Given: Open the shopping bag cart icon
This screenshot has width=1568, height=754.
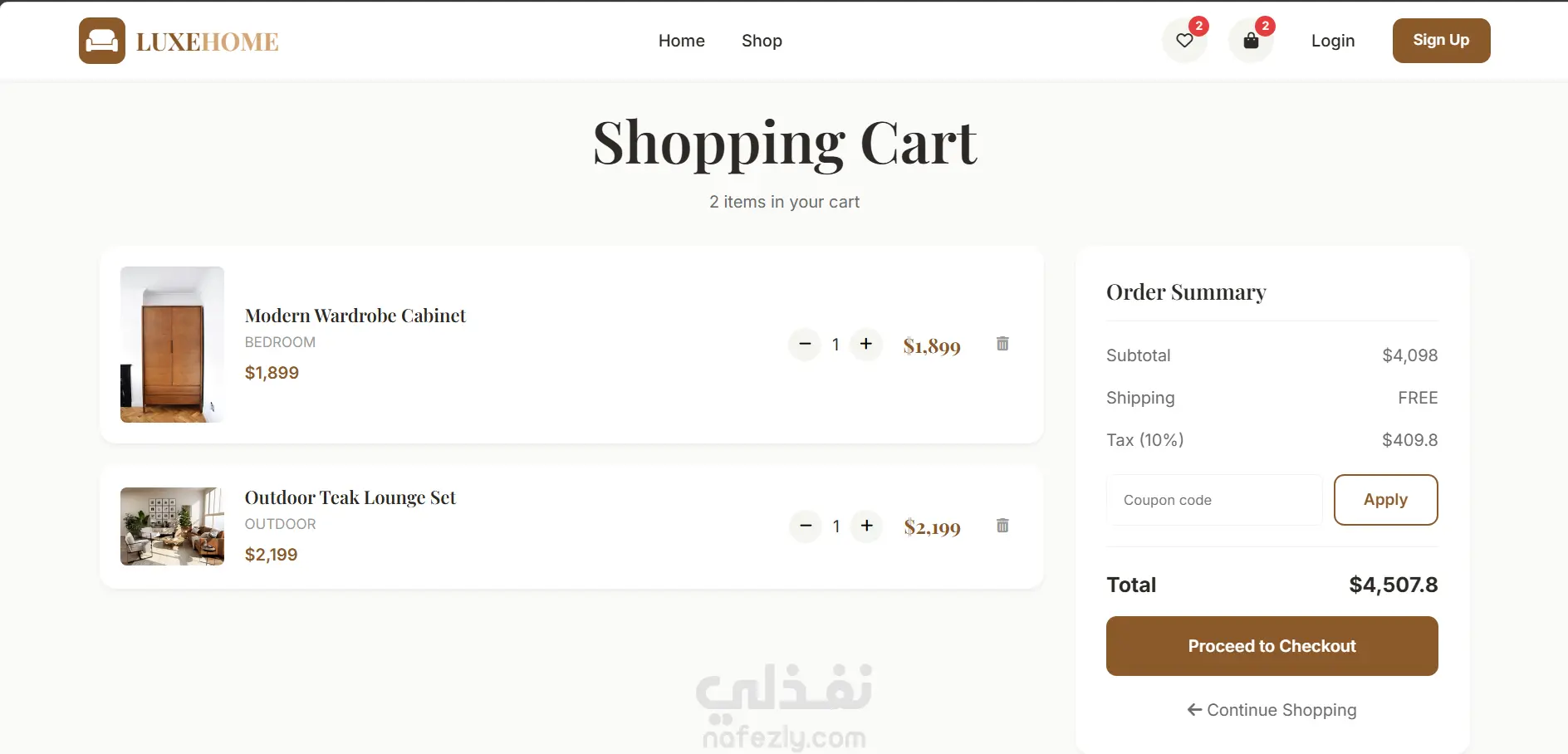Looking at the screenshot, I should pyautogui.click(x=1251, y=41).
